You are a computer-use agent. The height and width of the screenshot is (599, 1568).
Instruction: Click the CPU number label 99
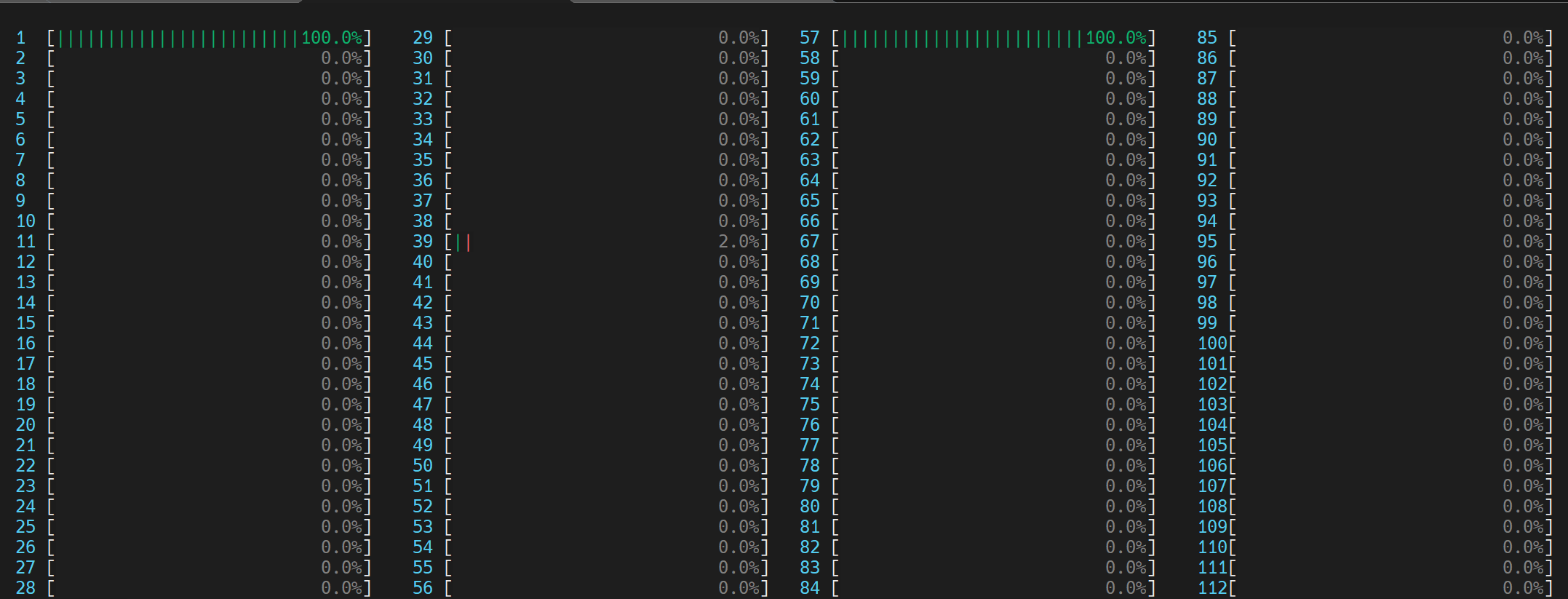coord(1207,323)
